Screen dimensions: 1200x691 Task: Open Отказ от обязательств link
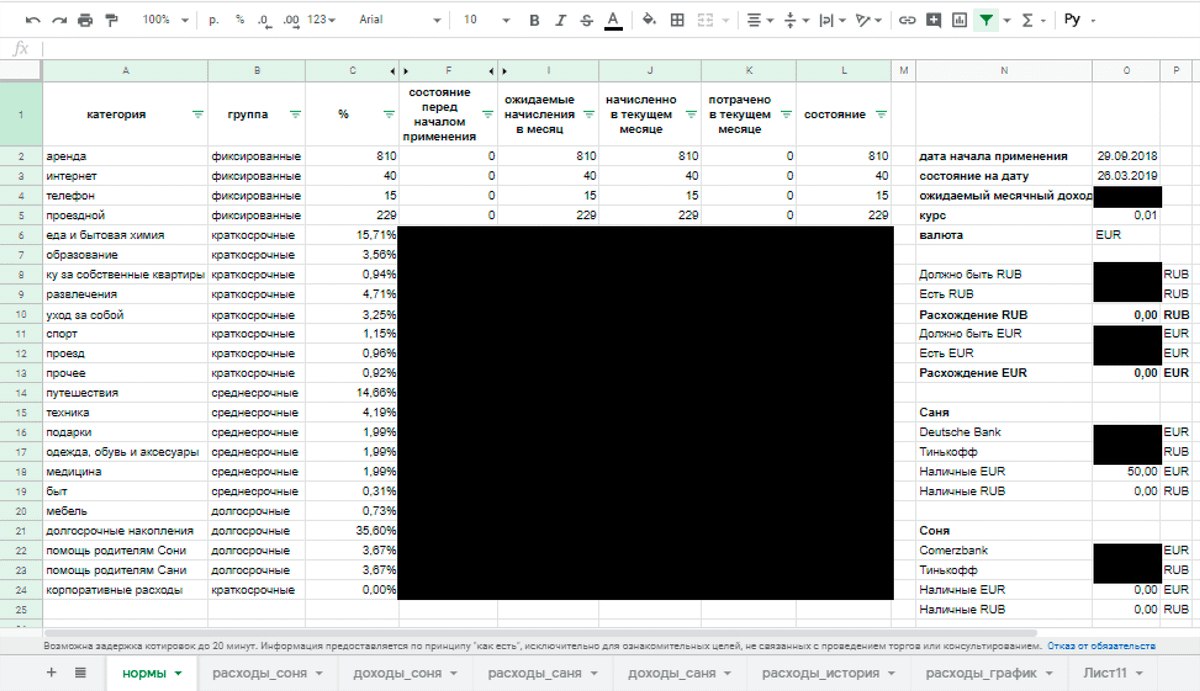pos(1101,646)
